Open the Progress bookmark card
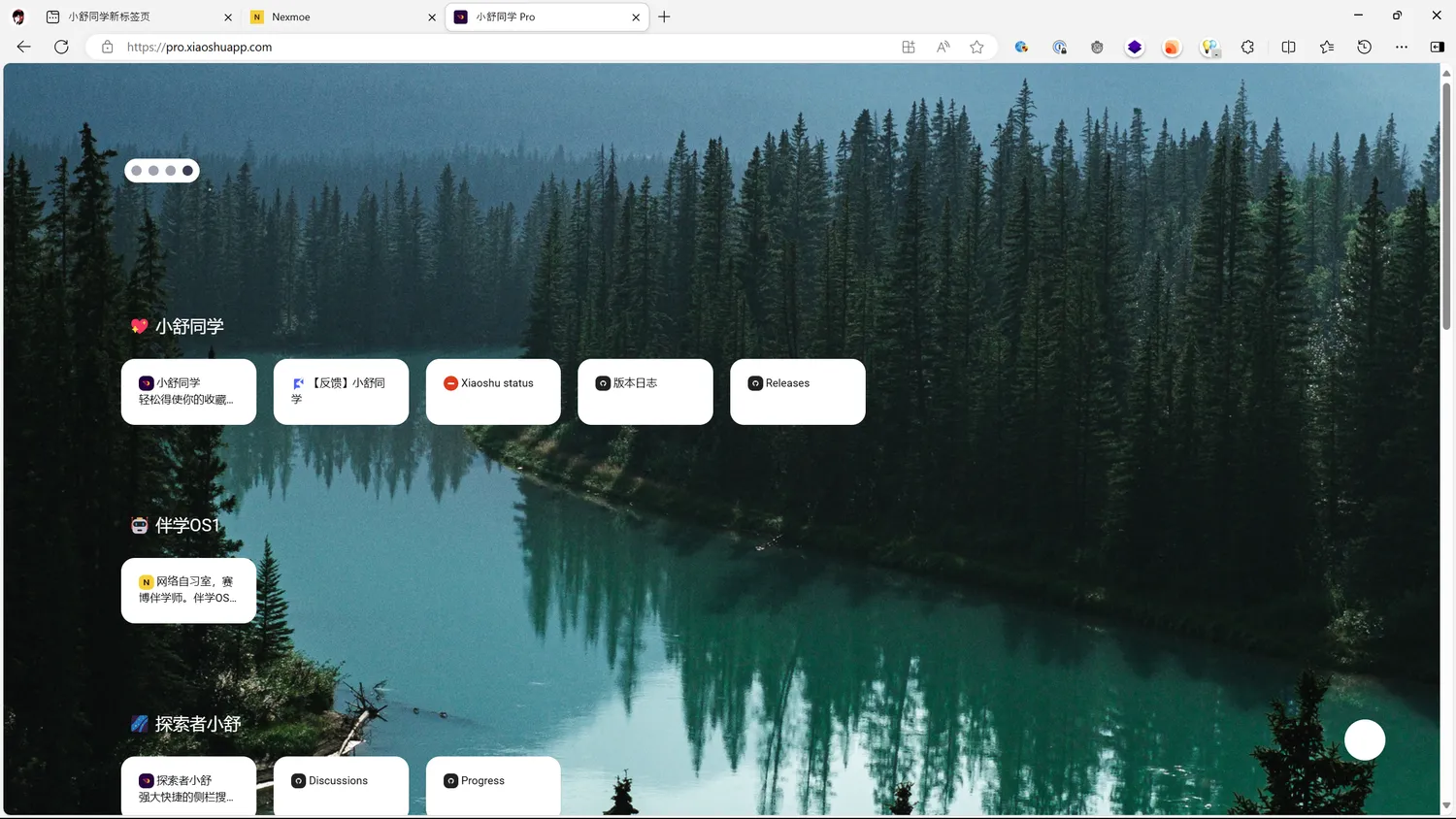 493,785
